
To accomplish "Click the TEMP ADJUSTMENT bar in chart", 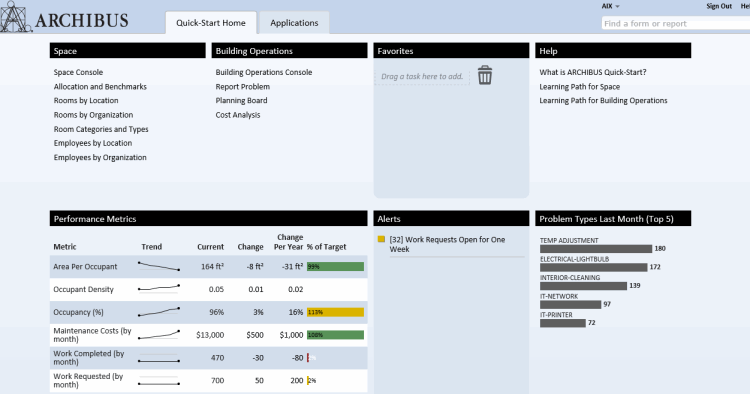I will 596,249.
